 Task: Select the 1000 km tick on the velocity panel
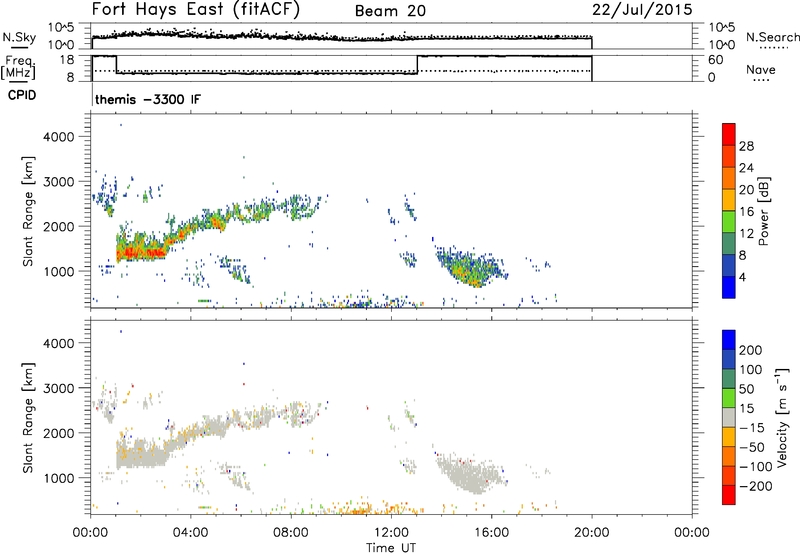tap(59, 478)
